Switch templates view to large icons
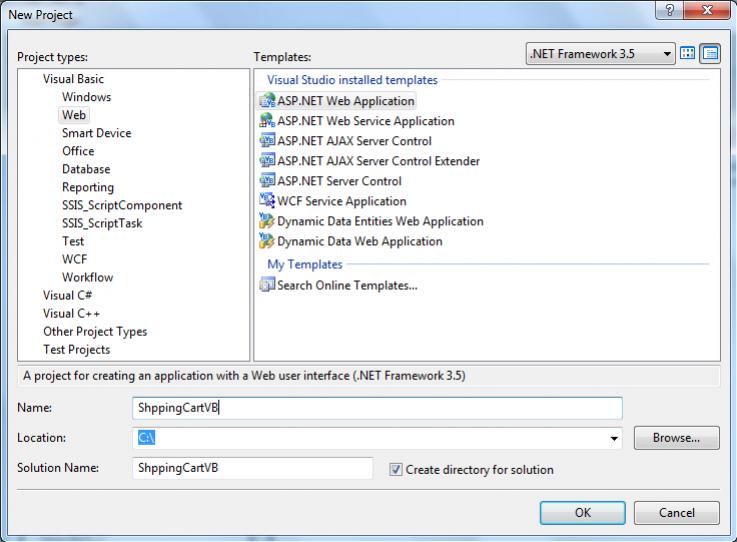The width and height of the screenshot is (737, 542). [x=688, y=54]
